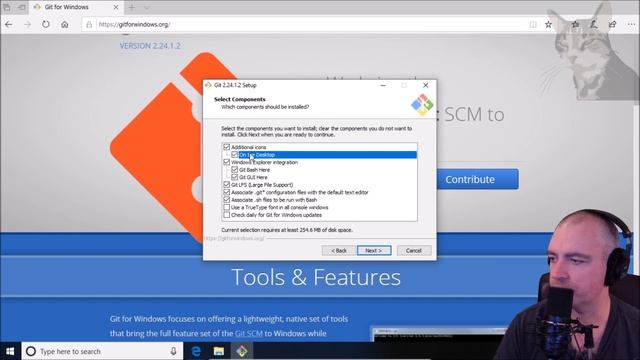Screen dimensions: 640x360
Task: Open the Windows Start menu
Action: [10, 351]
